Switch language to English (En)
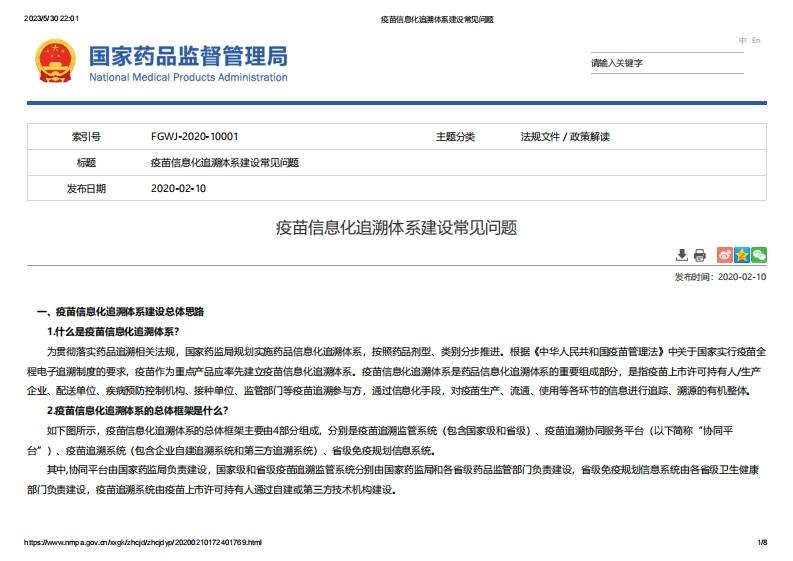Screen dimensions: 793x561 tap(756, 40)
